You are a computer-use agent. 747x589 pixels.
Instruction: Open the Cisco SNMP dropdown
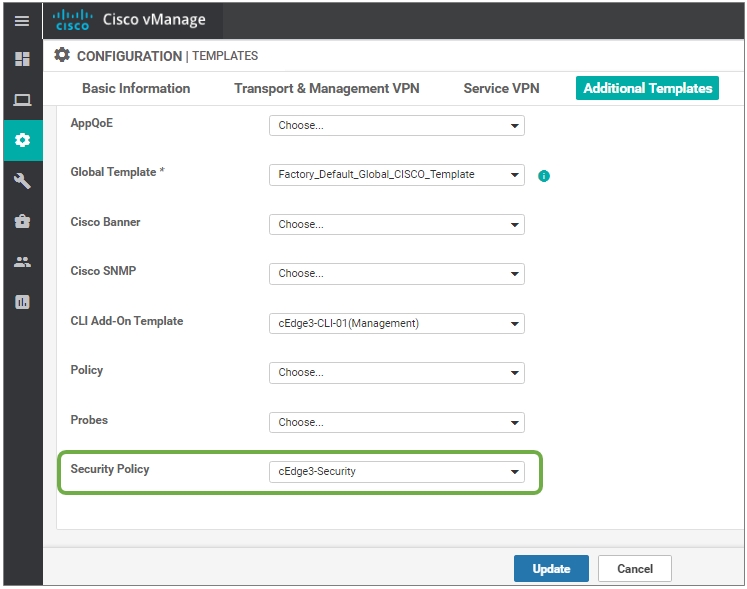pyautogui.click(x=396, y=274)
